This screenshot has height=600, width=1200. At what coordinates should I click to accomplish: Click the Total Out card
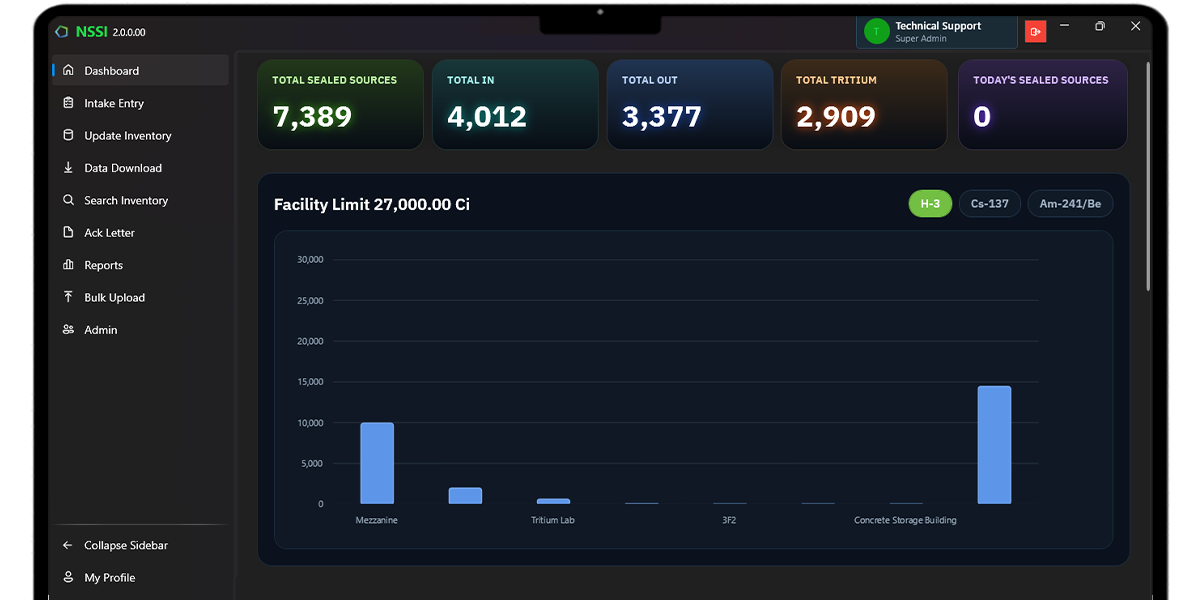point(690,105)
